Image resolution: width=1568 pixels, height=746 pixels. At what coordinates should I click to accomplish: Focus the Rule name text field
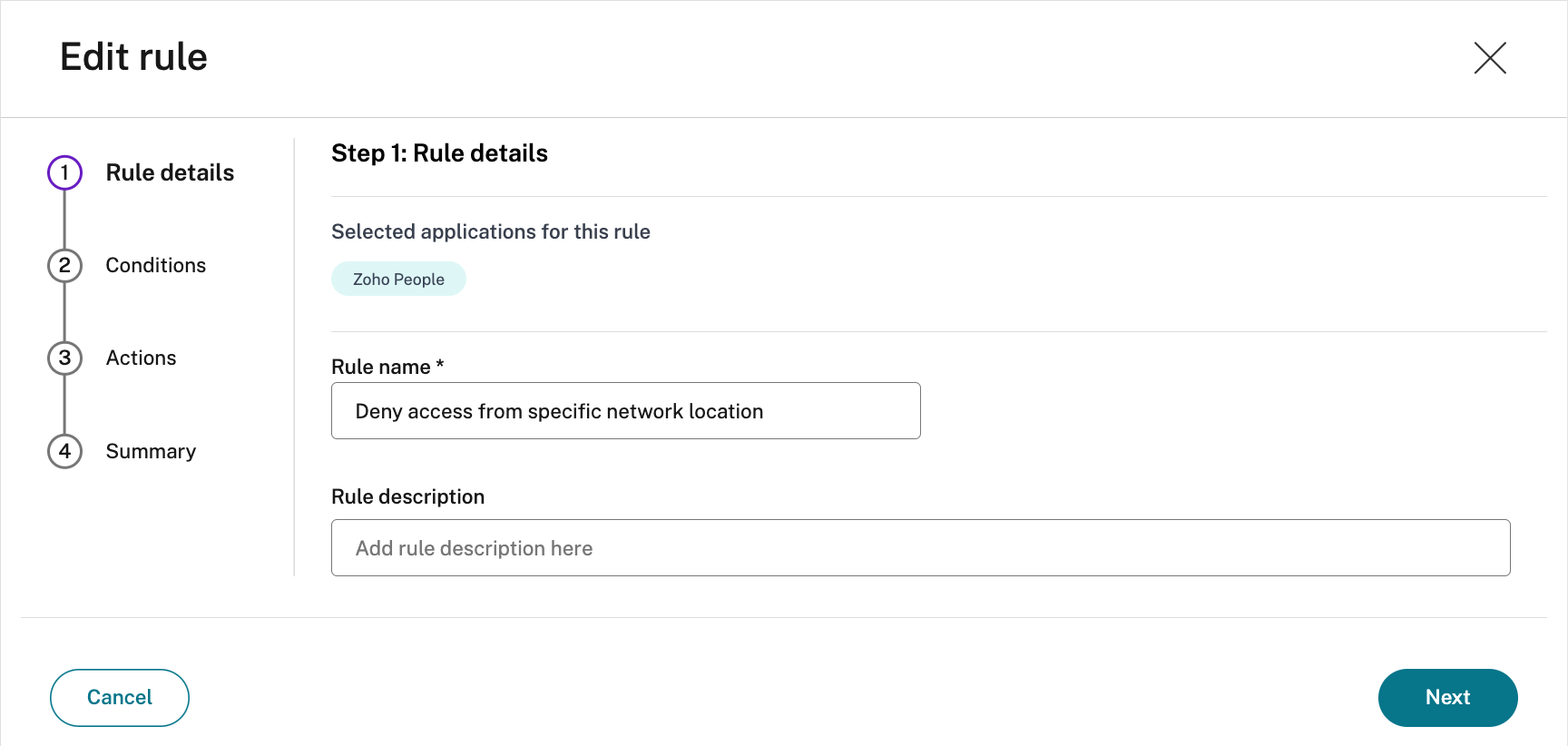pos(625,411)
